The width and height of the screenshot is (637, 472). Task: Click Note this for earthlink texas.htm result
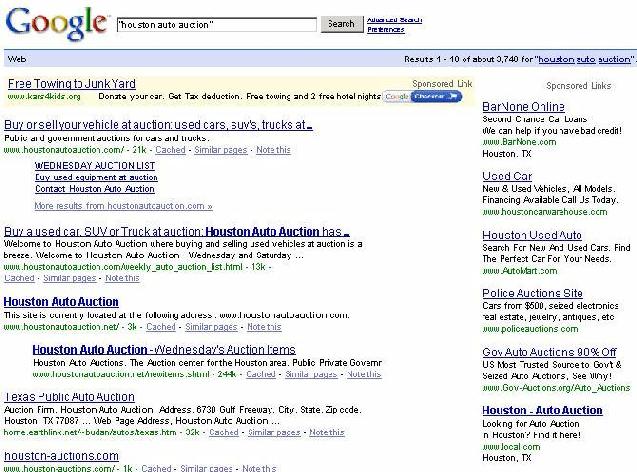tap(327, 433)
